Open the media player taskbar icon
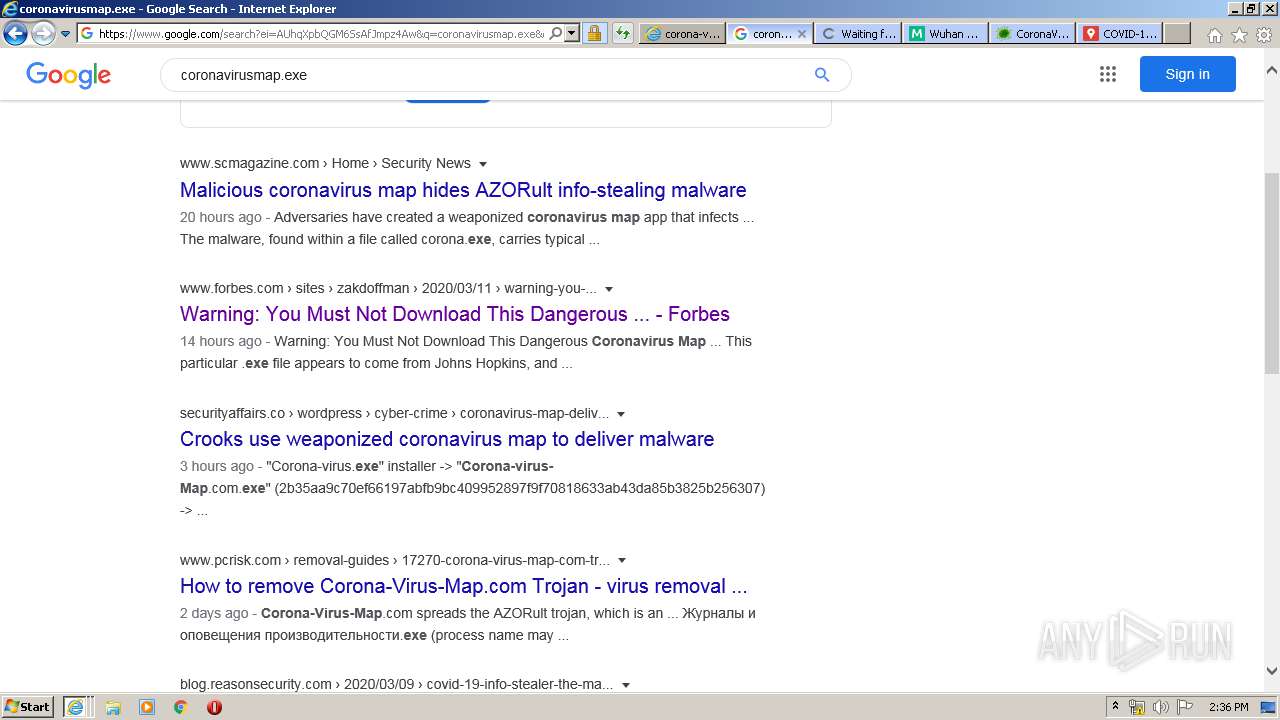 coord(147,707)
